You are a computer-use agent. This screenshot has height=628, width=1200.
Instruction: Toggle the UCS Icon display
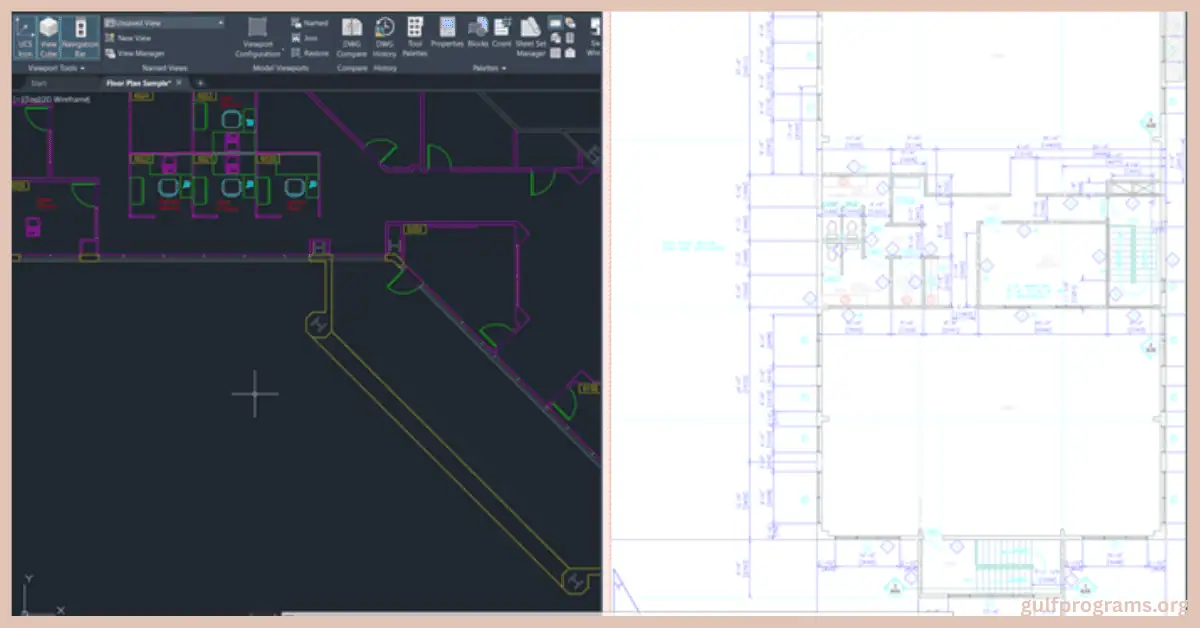[25, 35]
